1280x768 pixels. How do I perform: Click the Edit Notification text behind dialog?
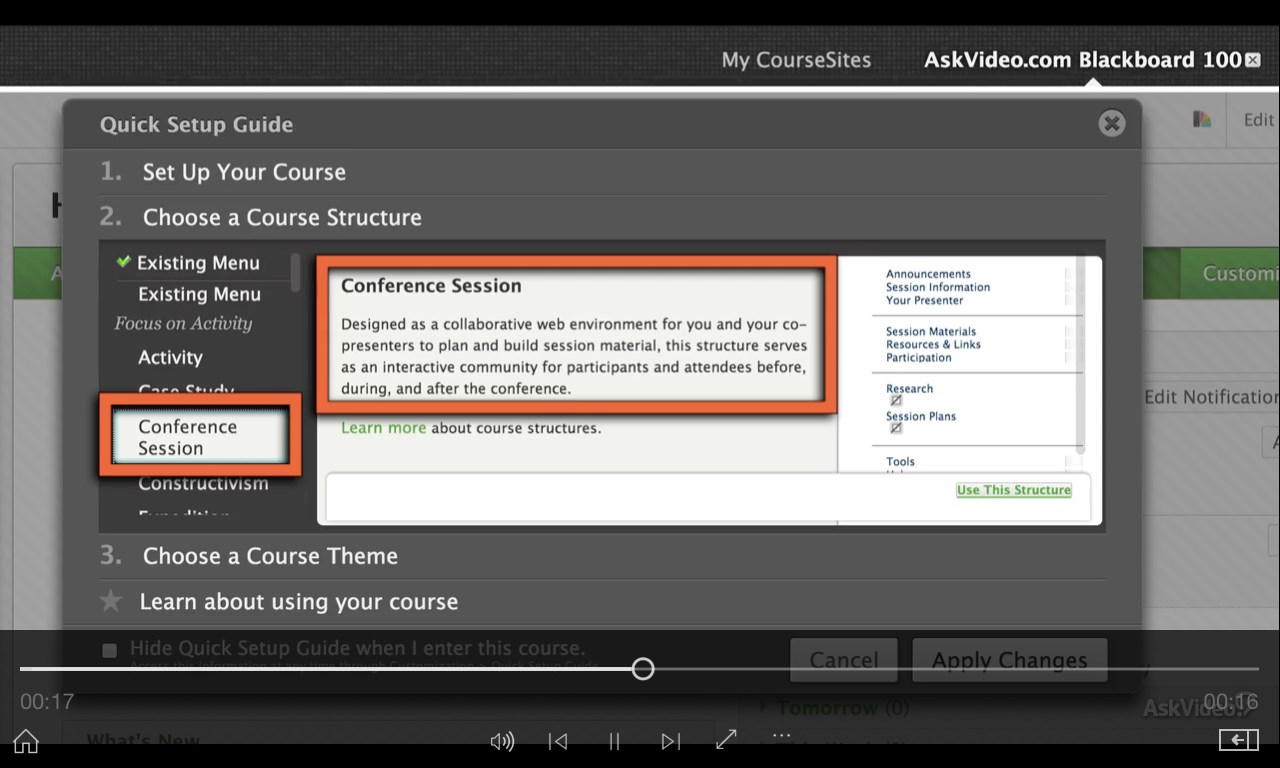tap(1211, 397)
